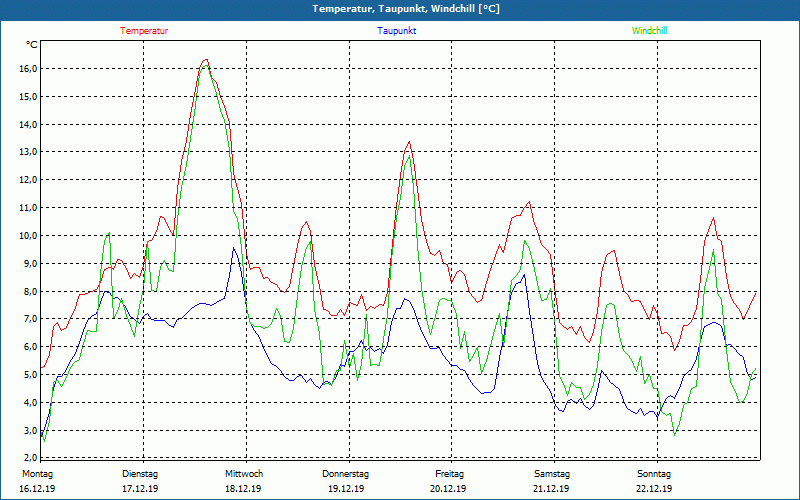Viewport: 800px width, 500px height.
Task: Click the 12,0 y-axis value
Action: [x=29, y=180]
